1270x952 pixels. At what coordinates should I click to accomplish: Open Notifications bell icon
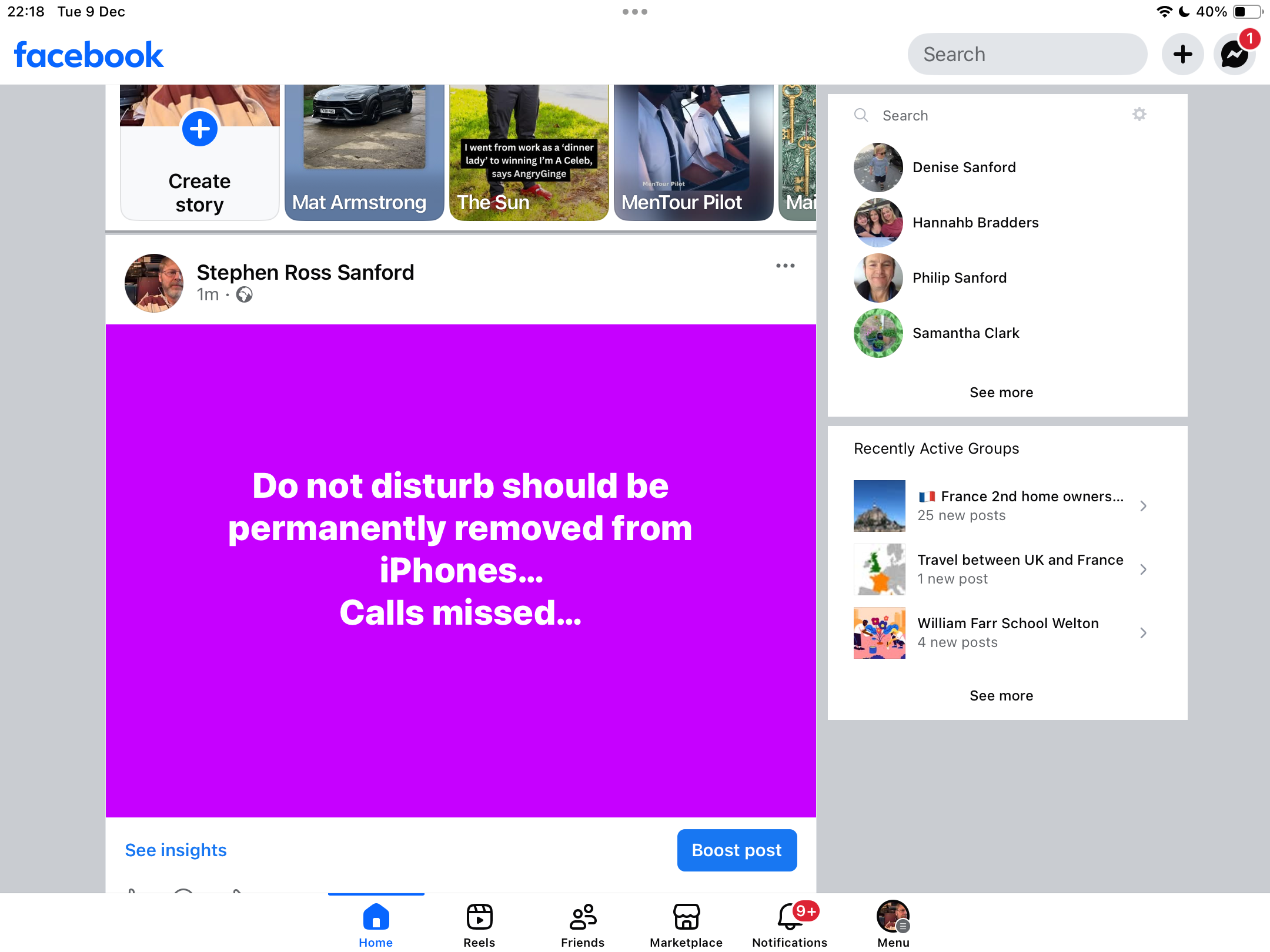[x=790, y=917]
